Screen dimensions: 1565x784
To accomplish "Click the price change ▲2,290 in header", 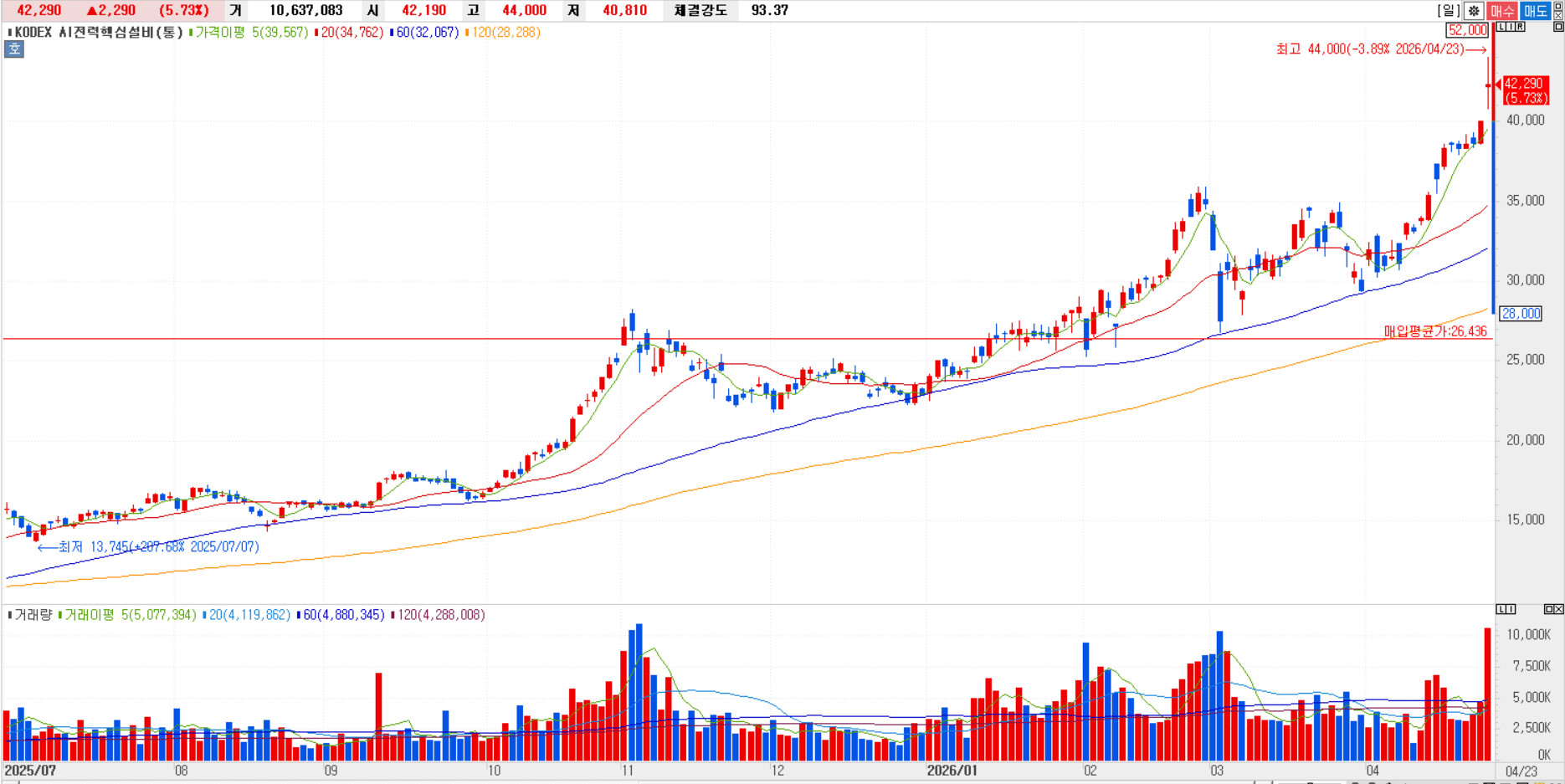I will 111,11.
